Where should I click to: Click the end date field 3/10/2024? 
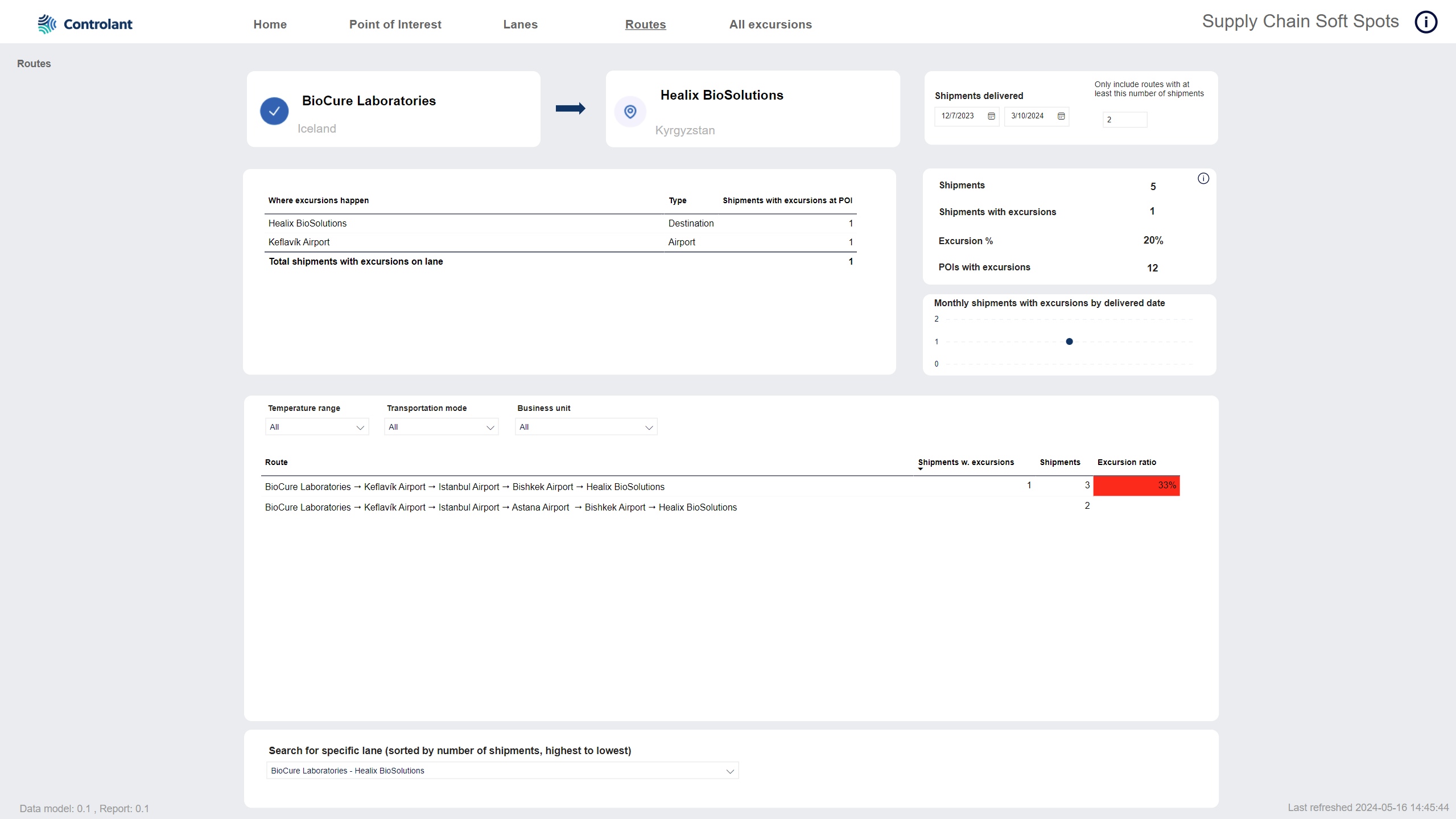point(1037,116)
